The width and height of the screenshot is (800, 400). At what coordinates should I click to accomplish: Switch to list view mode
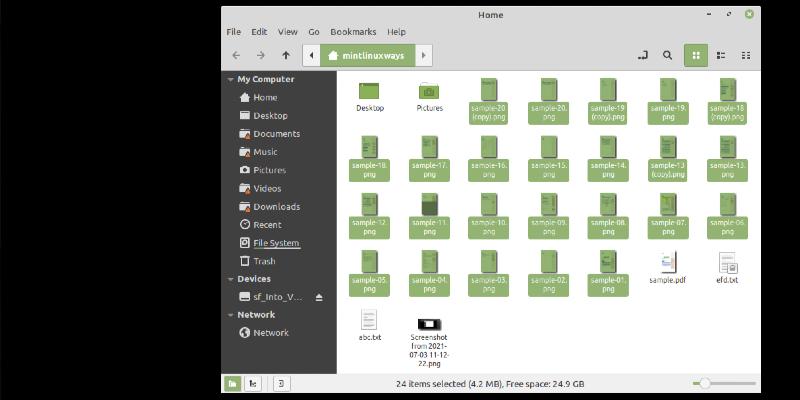click(721, 56)
